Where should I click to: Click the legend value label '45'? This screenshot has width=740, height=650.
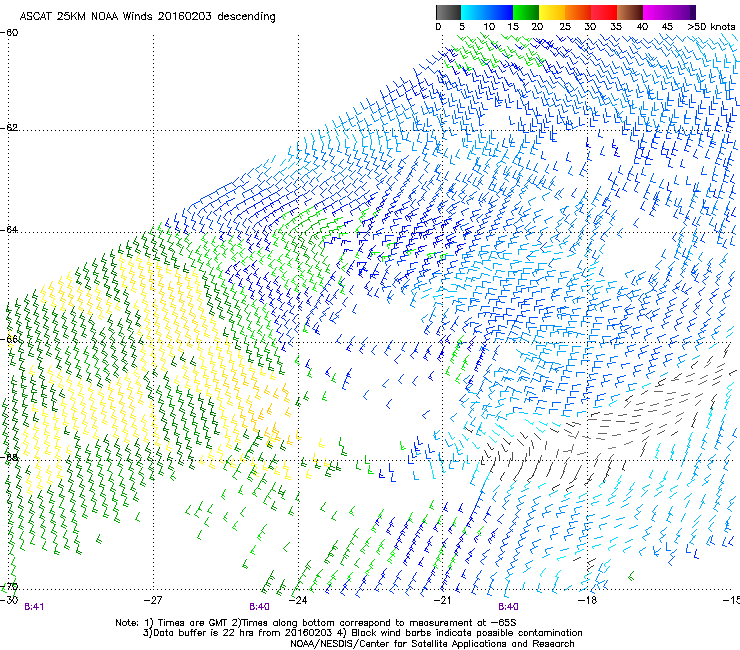pyautogui.click(x=667, y=27)
